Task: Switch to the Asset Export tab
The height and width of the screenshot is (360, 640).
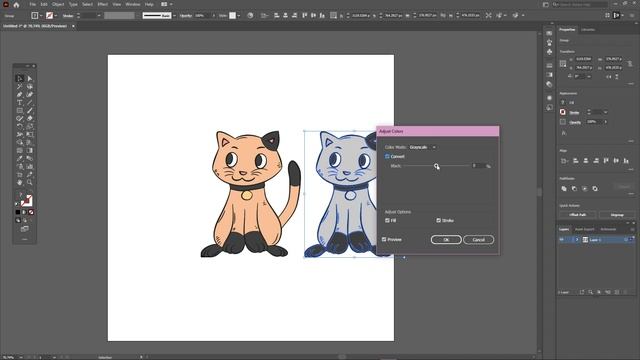Action: (584, 229)
